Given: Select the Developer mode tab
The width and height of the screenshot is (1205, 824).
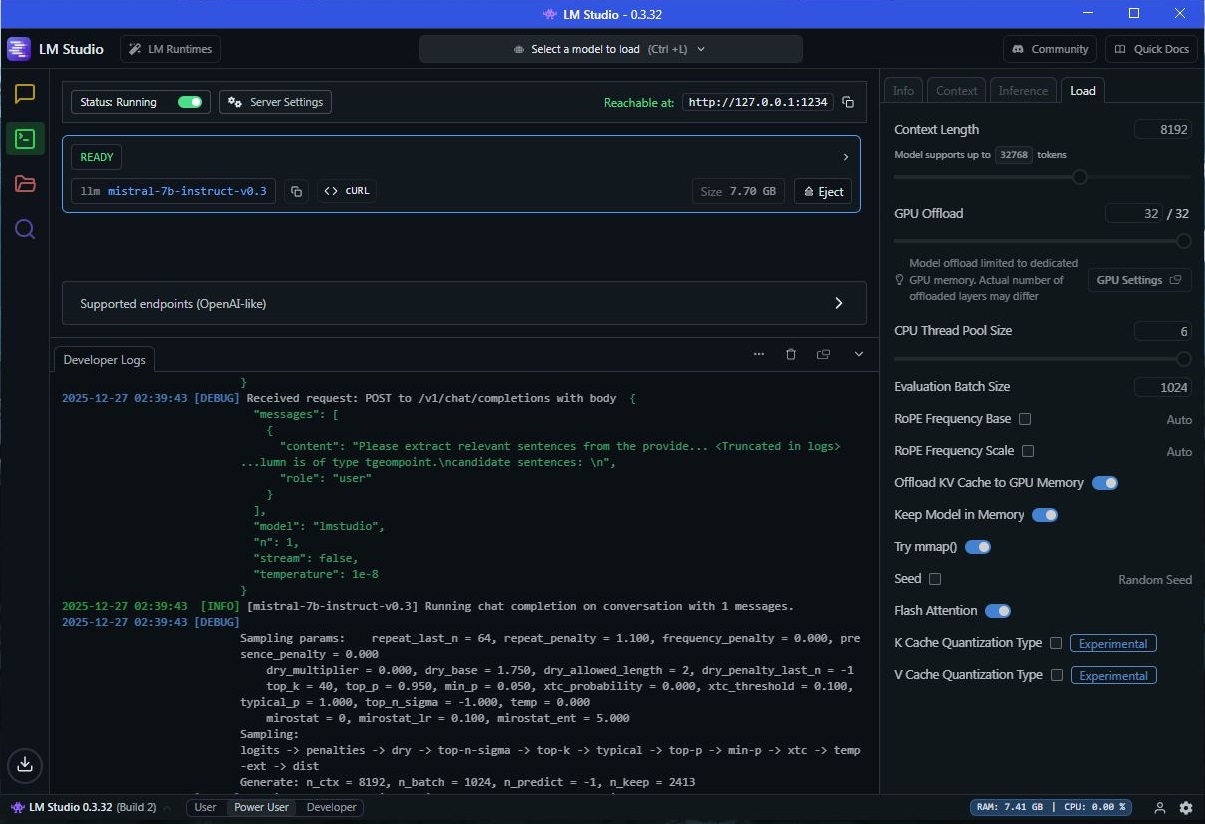Looking at the screenshot, I should 331,808.
